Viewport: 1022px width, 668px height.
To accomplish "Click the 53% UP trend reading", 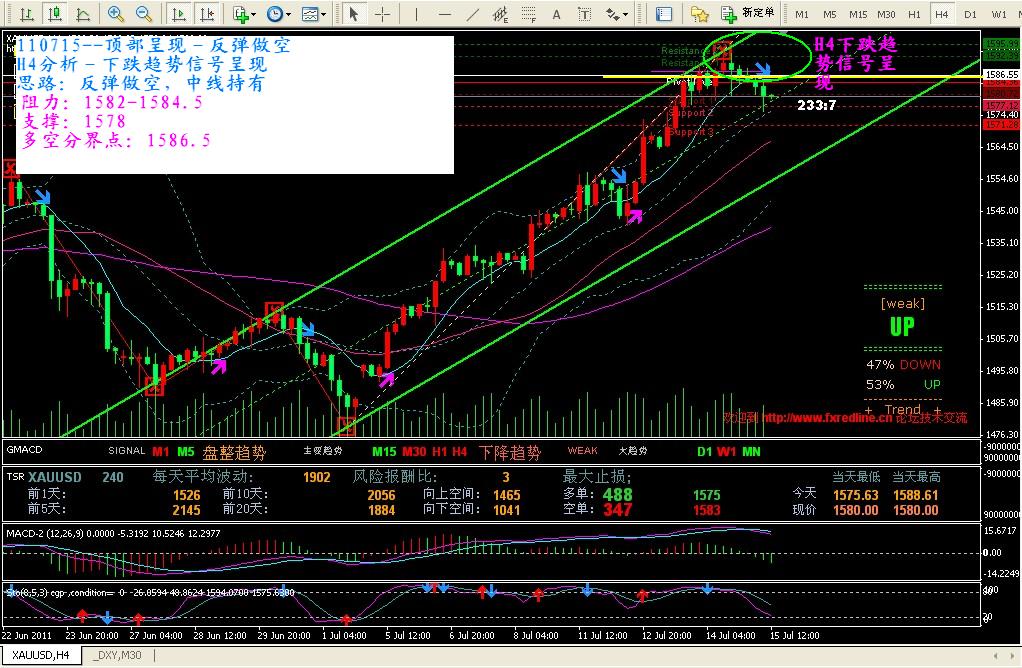I will coord(903,385).
